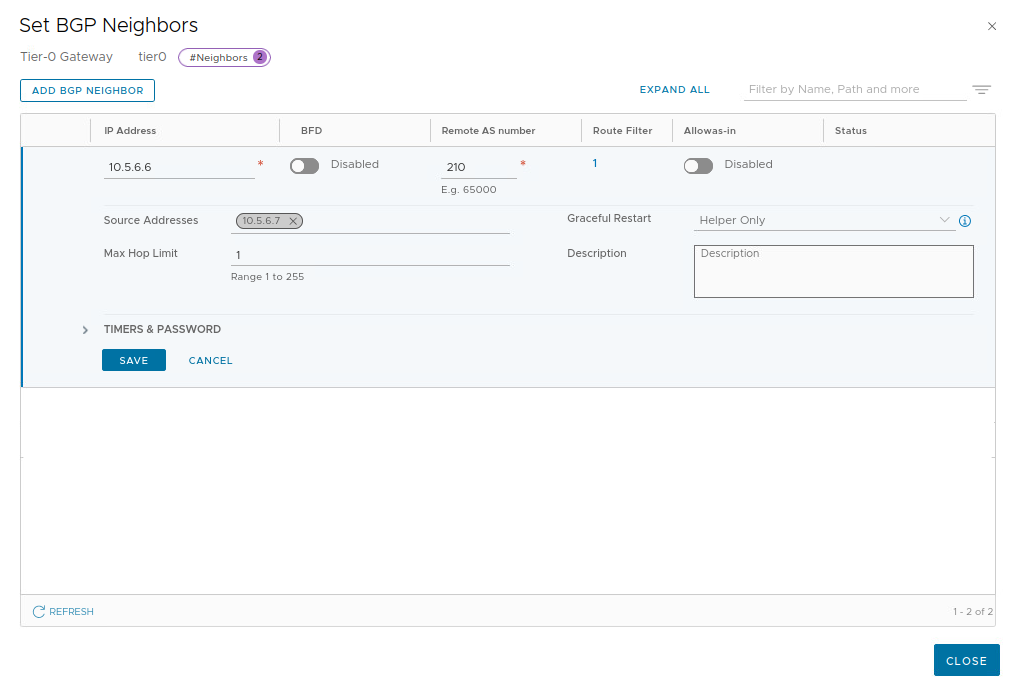Expand the Timers & Password section
Viewport: 1016px width, 695px height.
pos(85,330)
